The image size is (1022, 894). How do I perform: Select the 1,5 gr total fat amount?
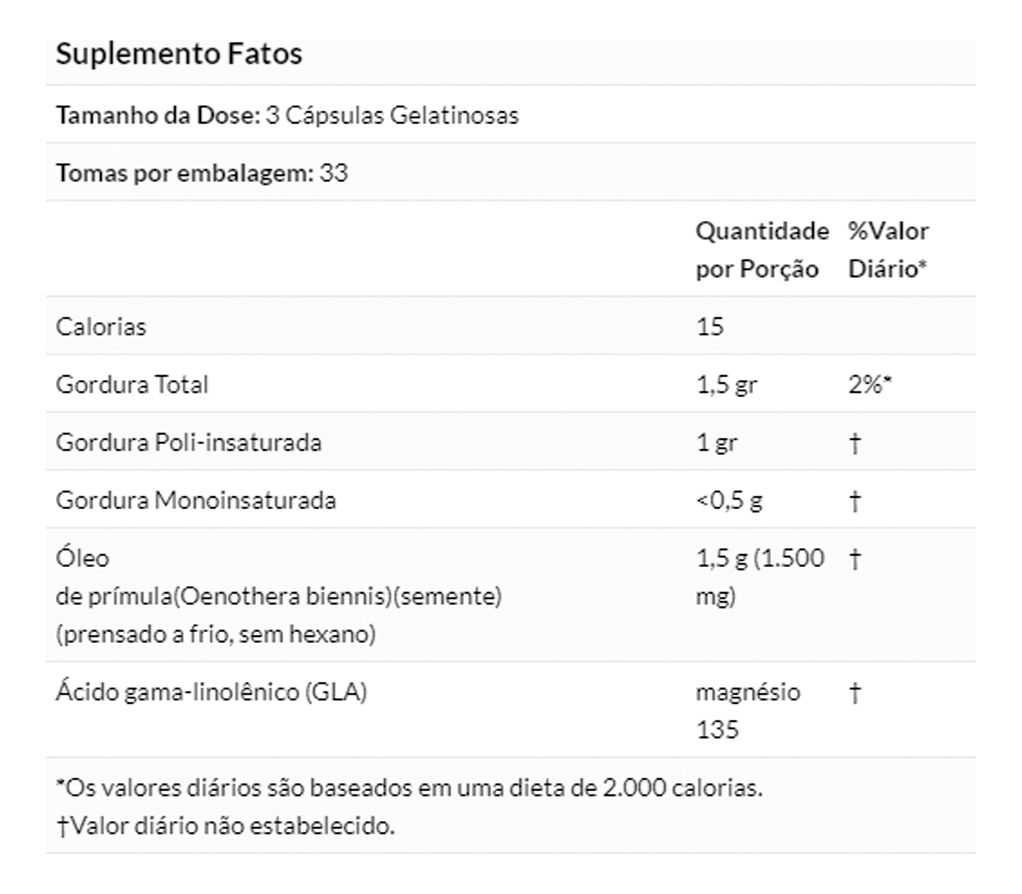click(726, 385)
